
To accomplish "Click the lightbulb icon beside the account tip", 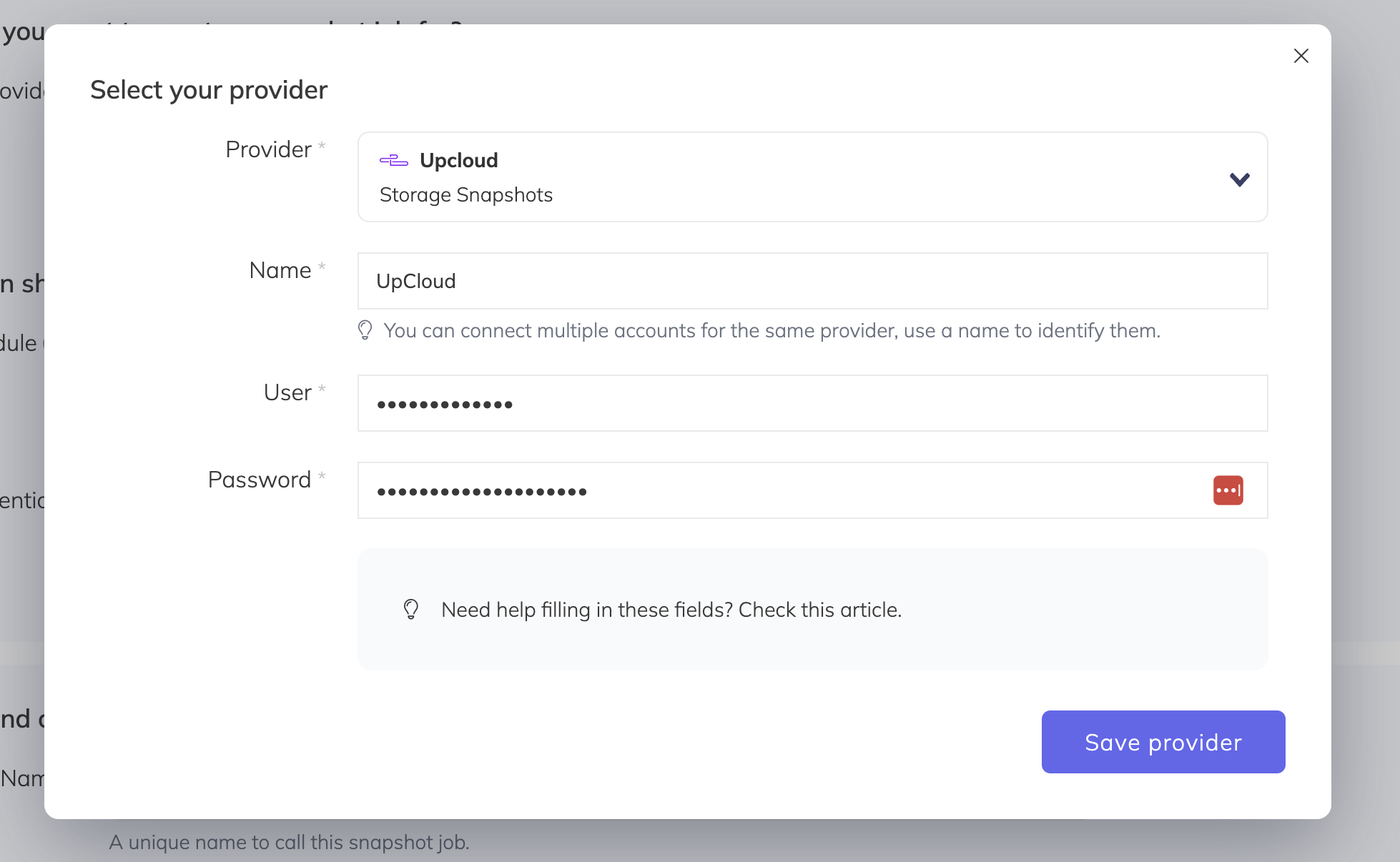I will click(365, 330).
